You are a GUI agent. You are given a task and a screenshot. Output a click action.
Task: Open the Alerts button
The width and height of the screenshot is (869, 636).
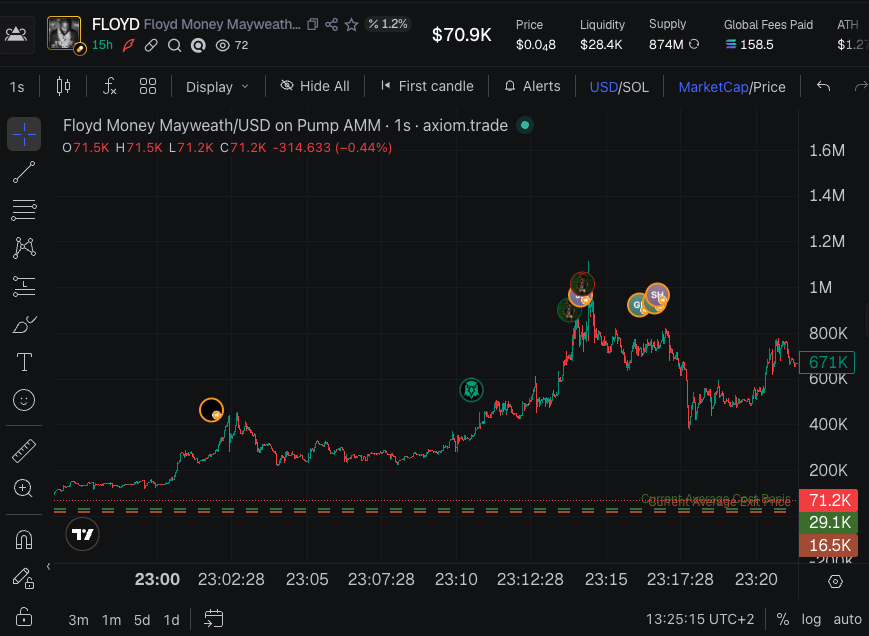pyautogui.click(x=533, y=86)
